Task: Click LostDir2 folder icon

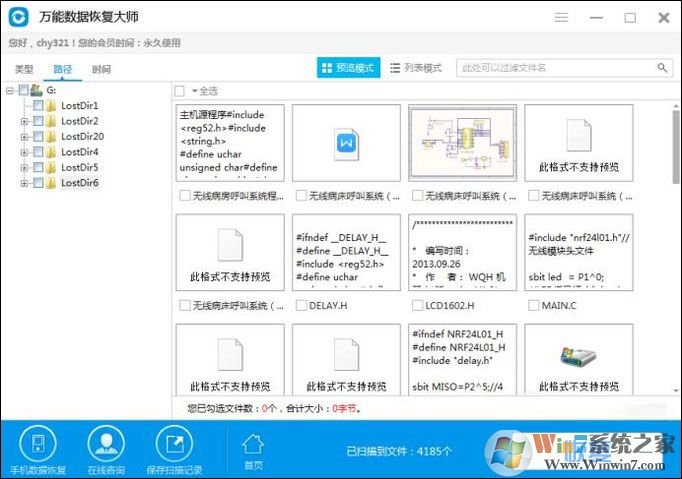Action: [51, 121]
